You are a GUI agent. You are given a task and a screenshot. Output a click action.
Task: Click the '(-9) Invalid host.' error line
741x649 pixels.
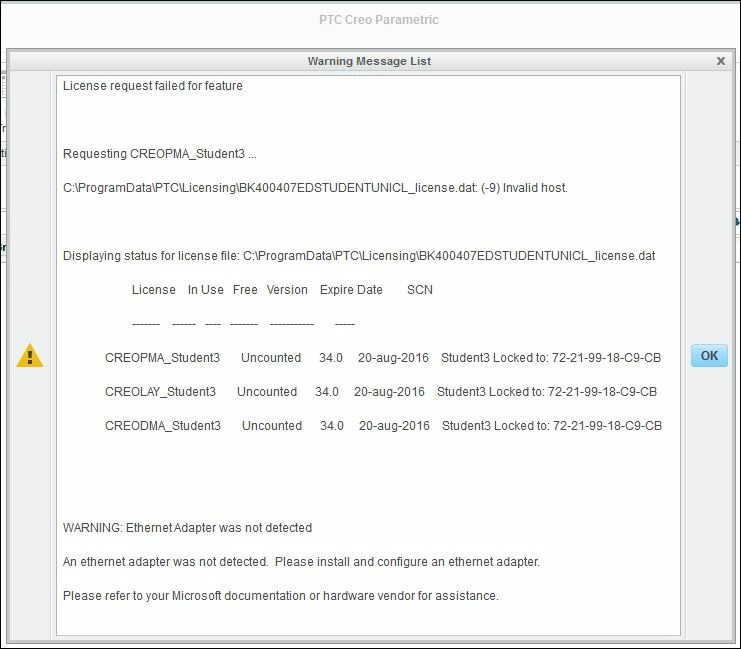point(315,188)
